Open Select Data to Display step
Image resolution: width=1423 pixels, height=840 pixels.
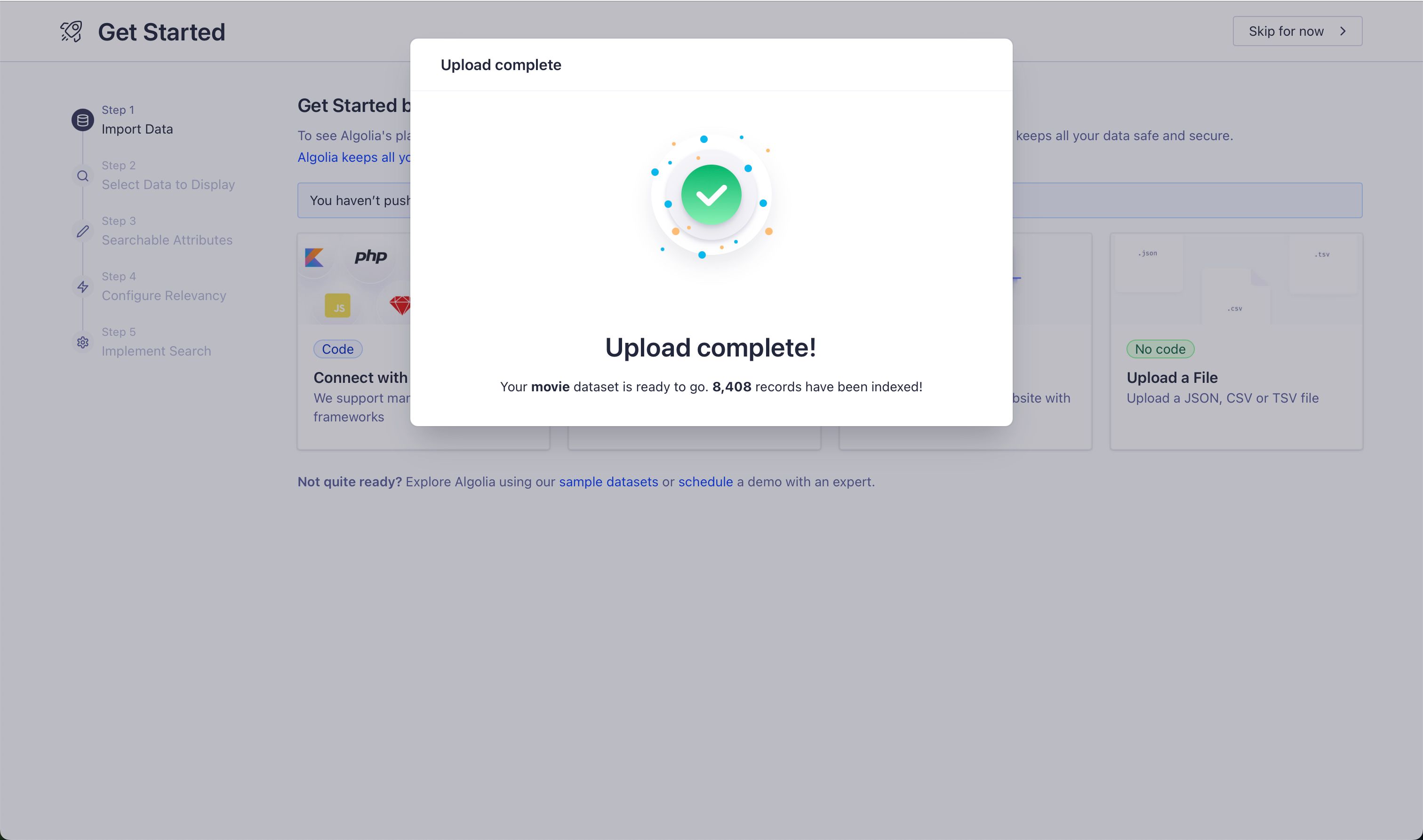[x=168, y=184]
